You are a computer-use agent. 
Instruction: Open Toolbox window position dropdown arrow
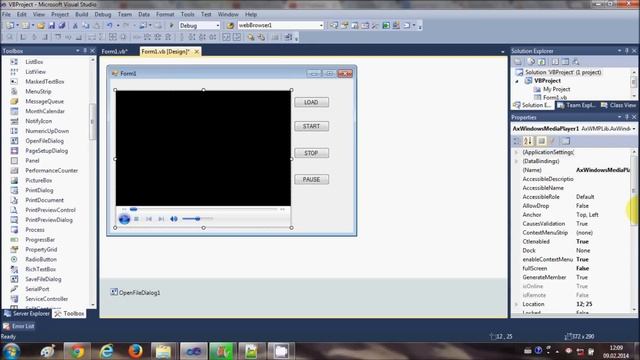pyautogui.click(x=78, y=51)
